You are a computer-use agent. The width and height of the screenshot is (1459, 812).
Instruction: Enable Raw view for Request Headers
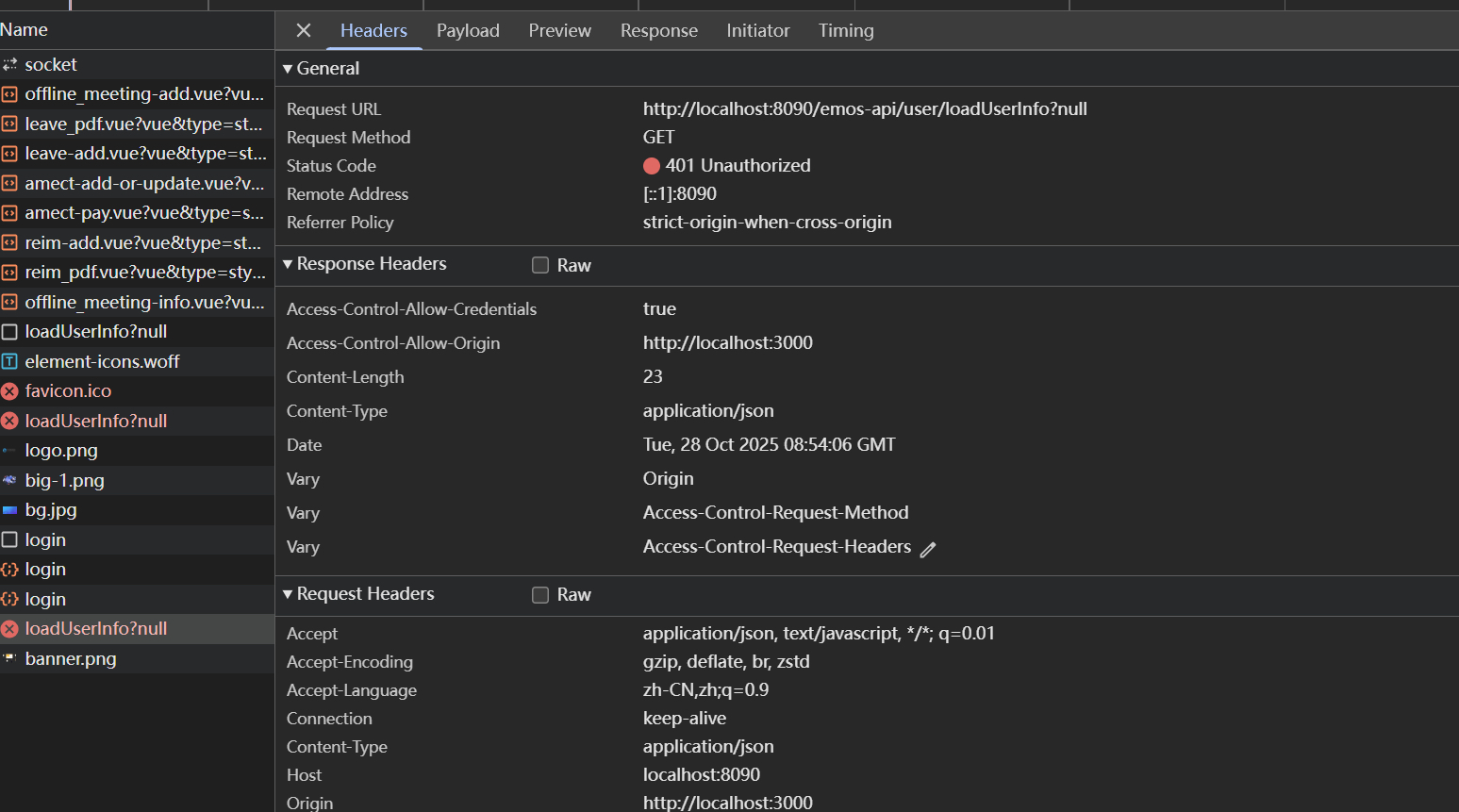pos(540,595)
